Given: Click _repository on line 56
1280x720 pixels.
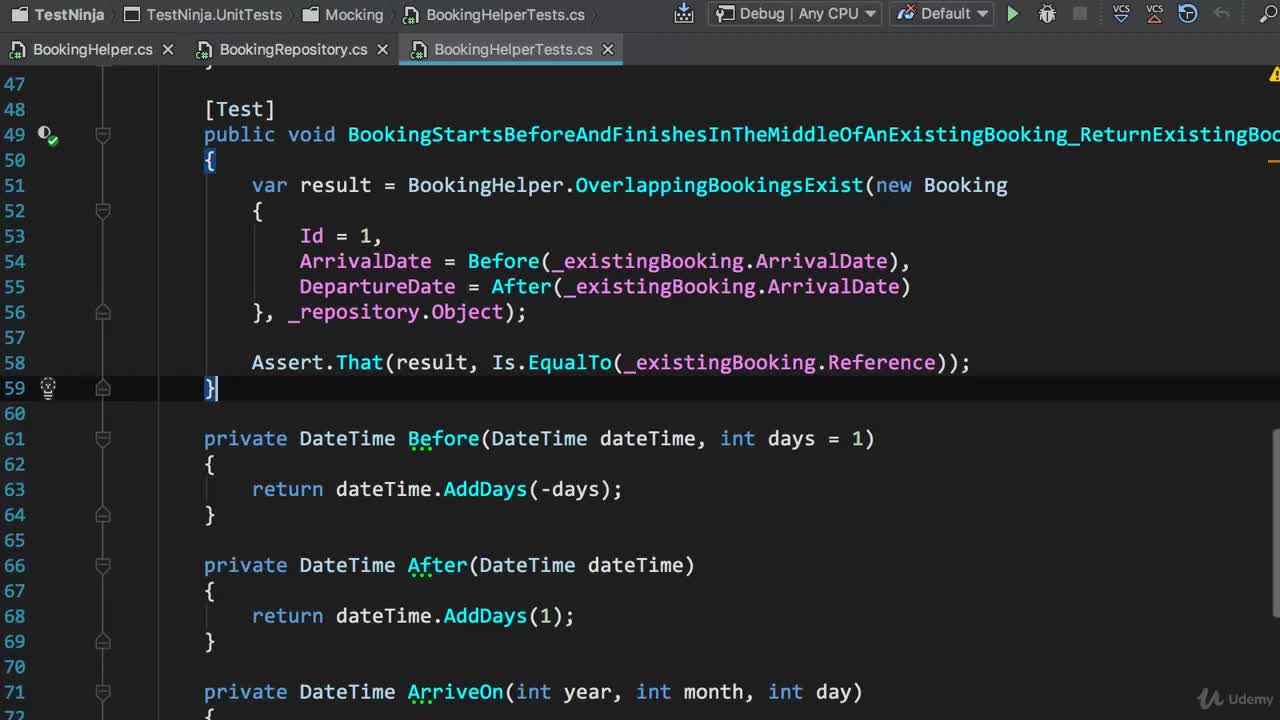Looking at the screenshot, I should 355,312.
